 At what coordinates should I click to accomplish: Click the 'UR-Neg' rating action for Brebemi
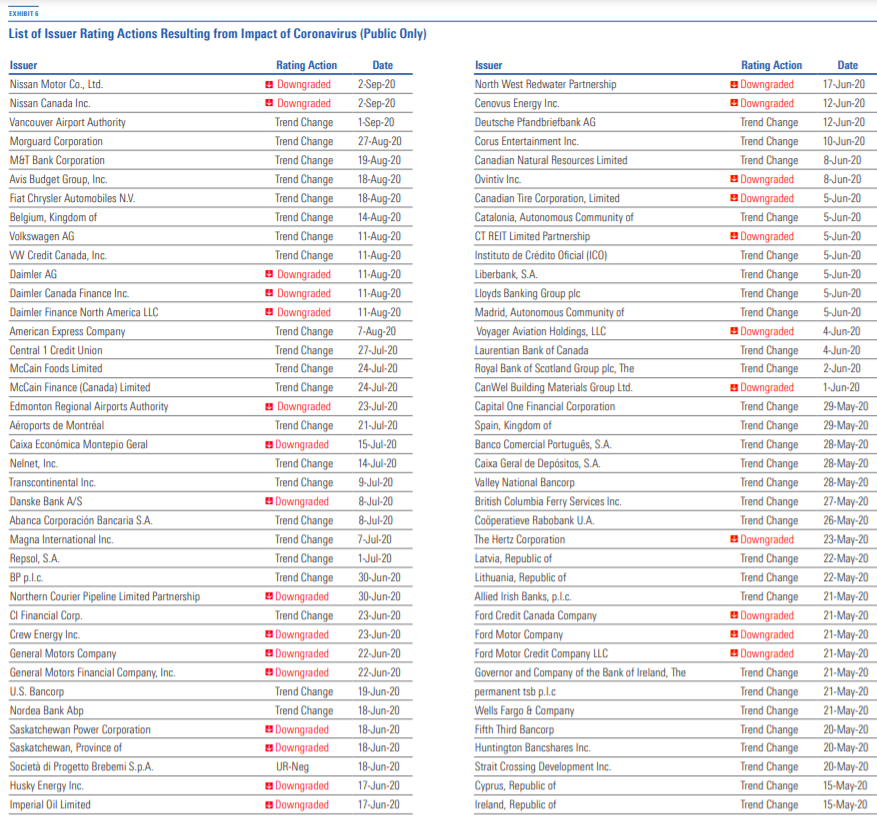(292, 767)
